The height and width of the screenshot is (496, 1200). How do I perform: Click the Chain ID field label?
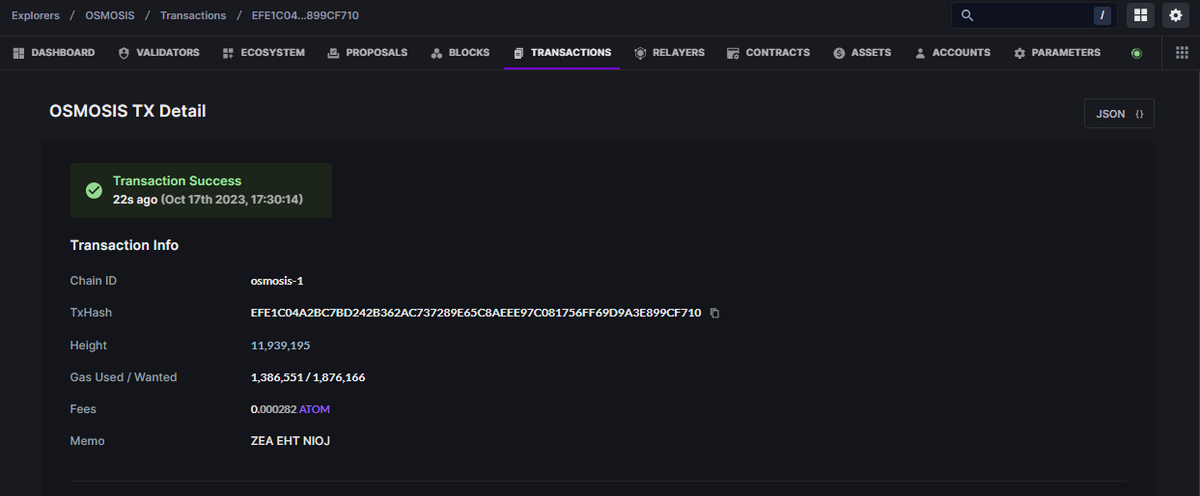(93, 281)
